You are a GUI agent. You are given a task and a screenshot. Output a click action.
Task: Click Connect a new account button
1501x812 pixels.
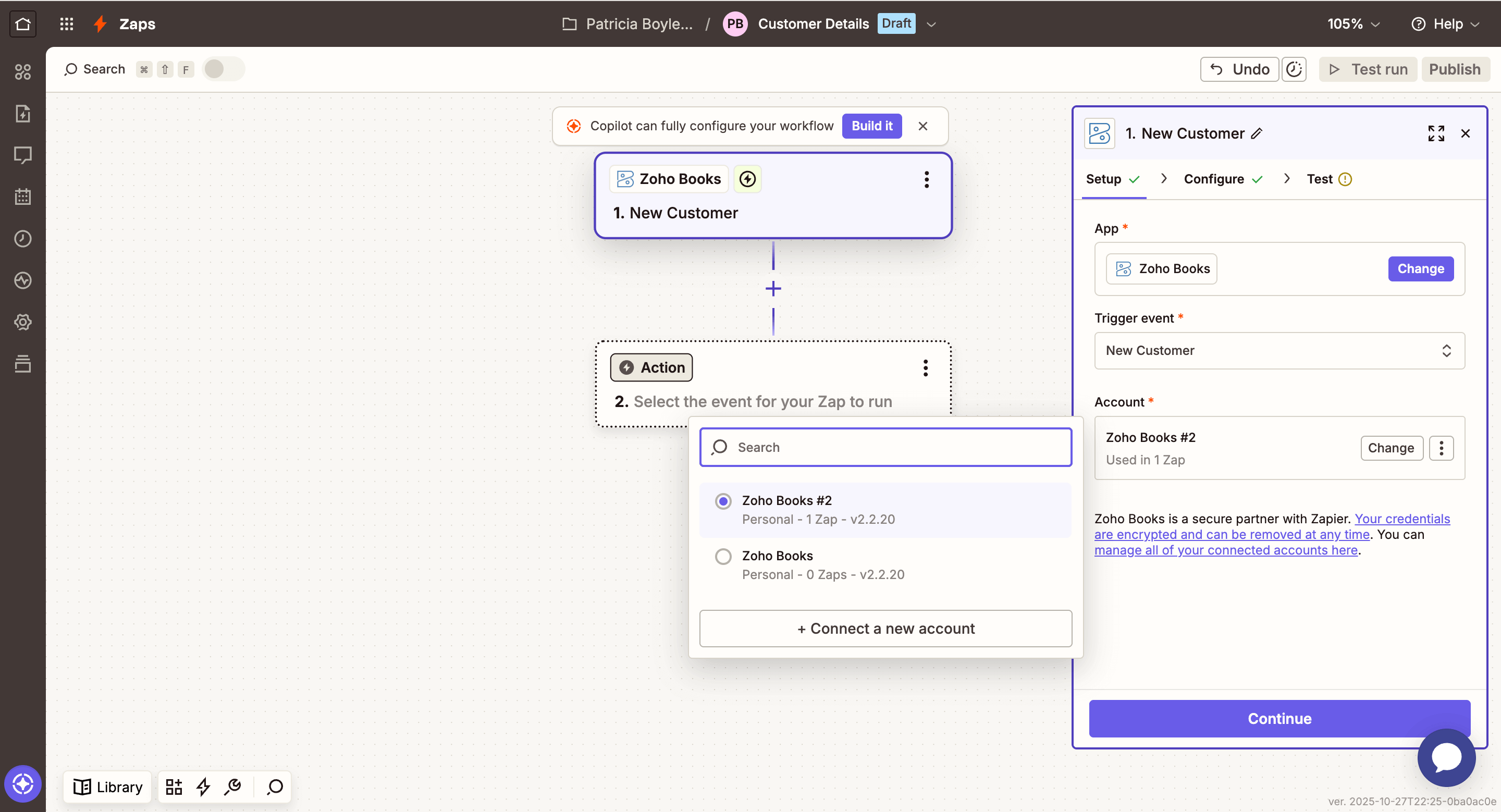tap(885, 629)
